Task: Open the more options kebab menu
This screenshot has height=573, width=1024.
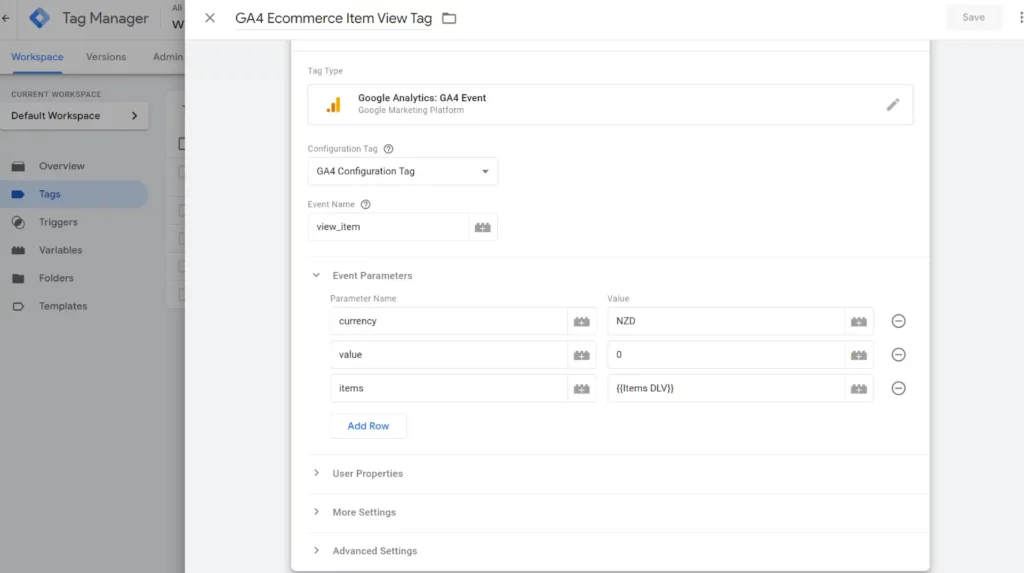Action: click(1021, 18)
